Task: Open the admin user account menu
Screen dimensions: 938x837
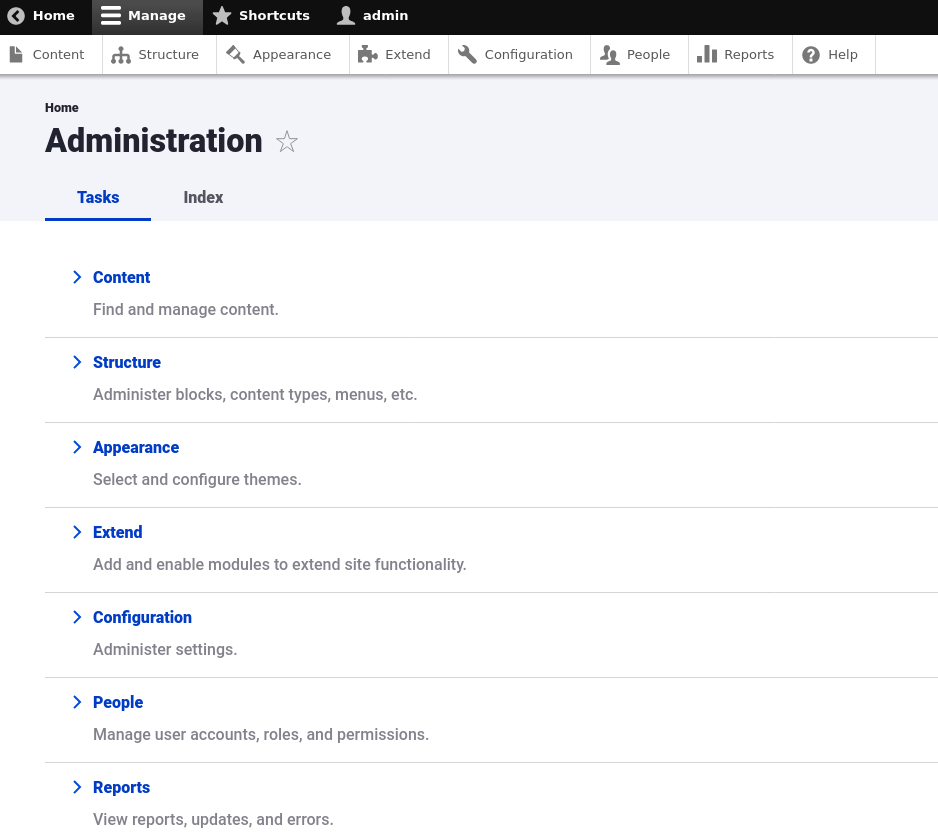Action: tap(373, 16)
